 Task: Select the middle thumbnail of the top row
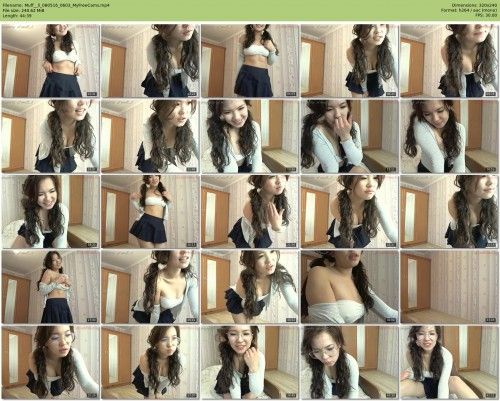click(x=250, y=61)
